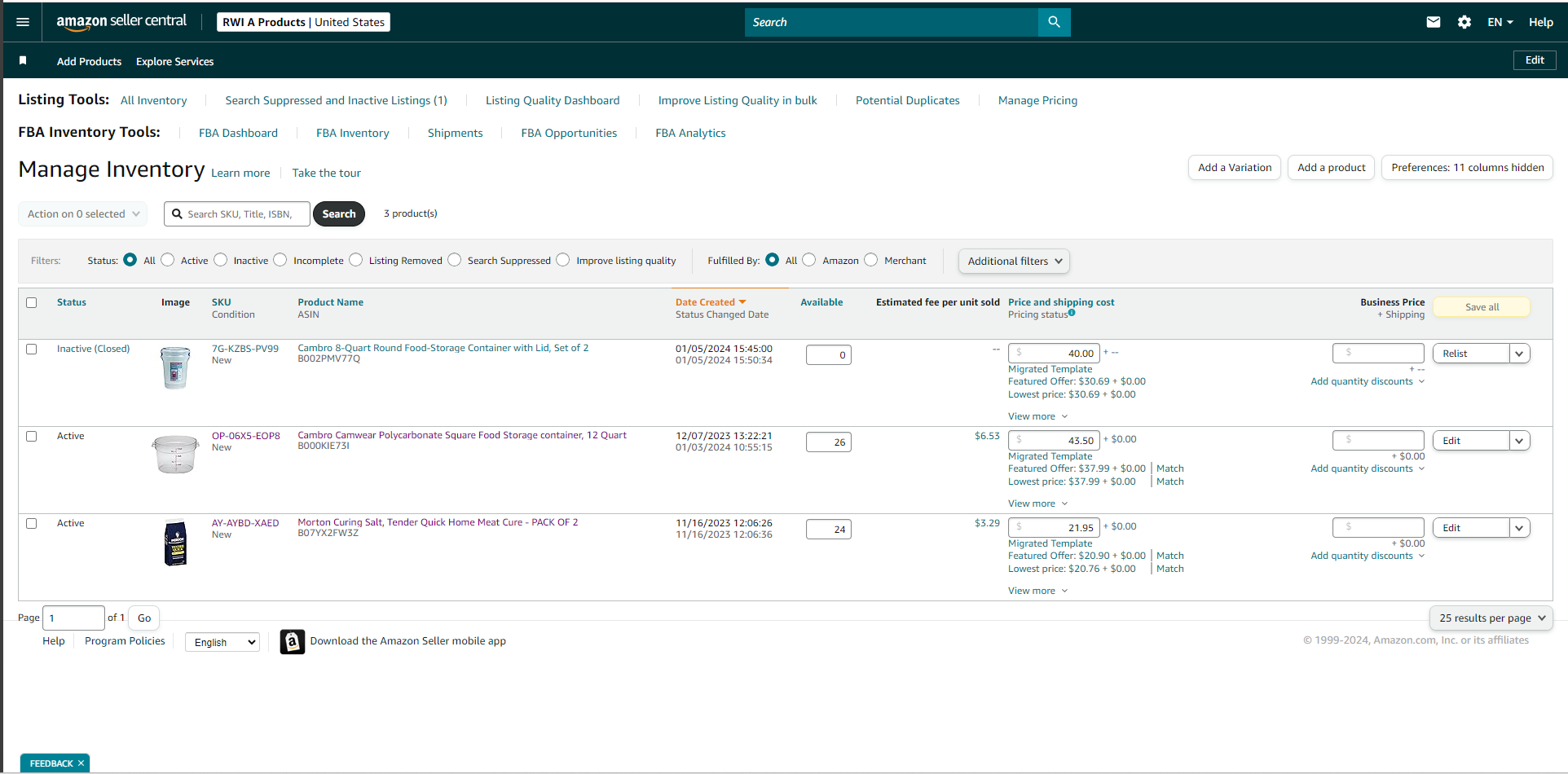This screenshot has width=1568, height=774.
Task: Open the messages envelope icon
Action: click(x=1434, y=22)
